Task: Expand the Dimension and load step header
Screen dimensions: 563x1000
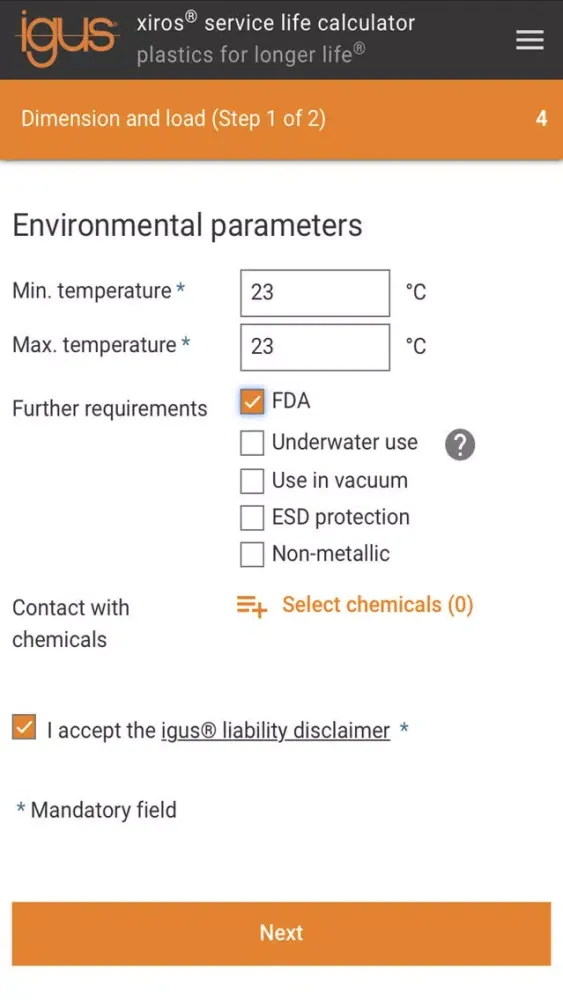Action: pos(281,119)
